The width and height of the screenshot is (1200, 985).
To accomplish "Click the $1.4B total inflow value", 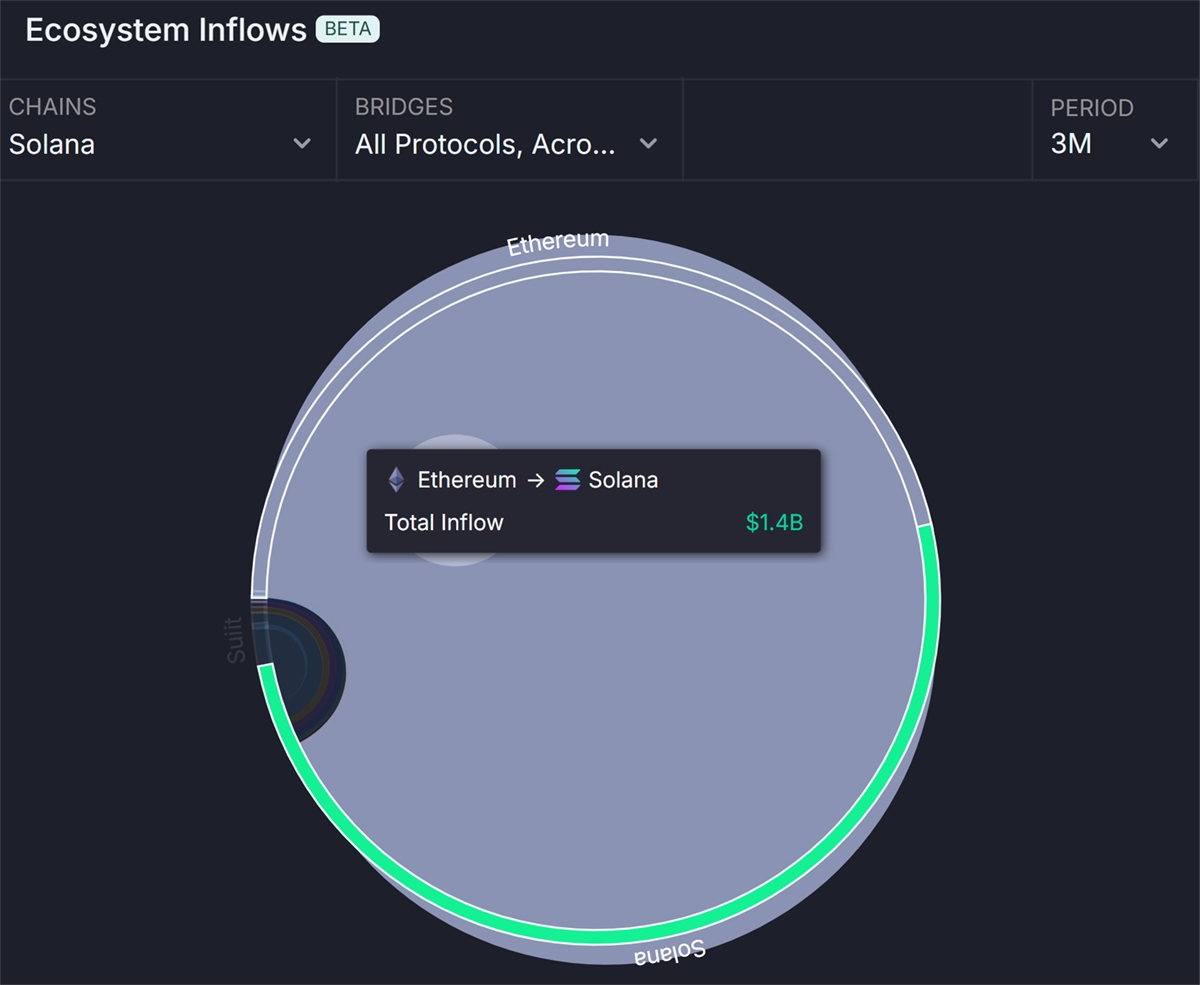I will point(774,522).
